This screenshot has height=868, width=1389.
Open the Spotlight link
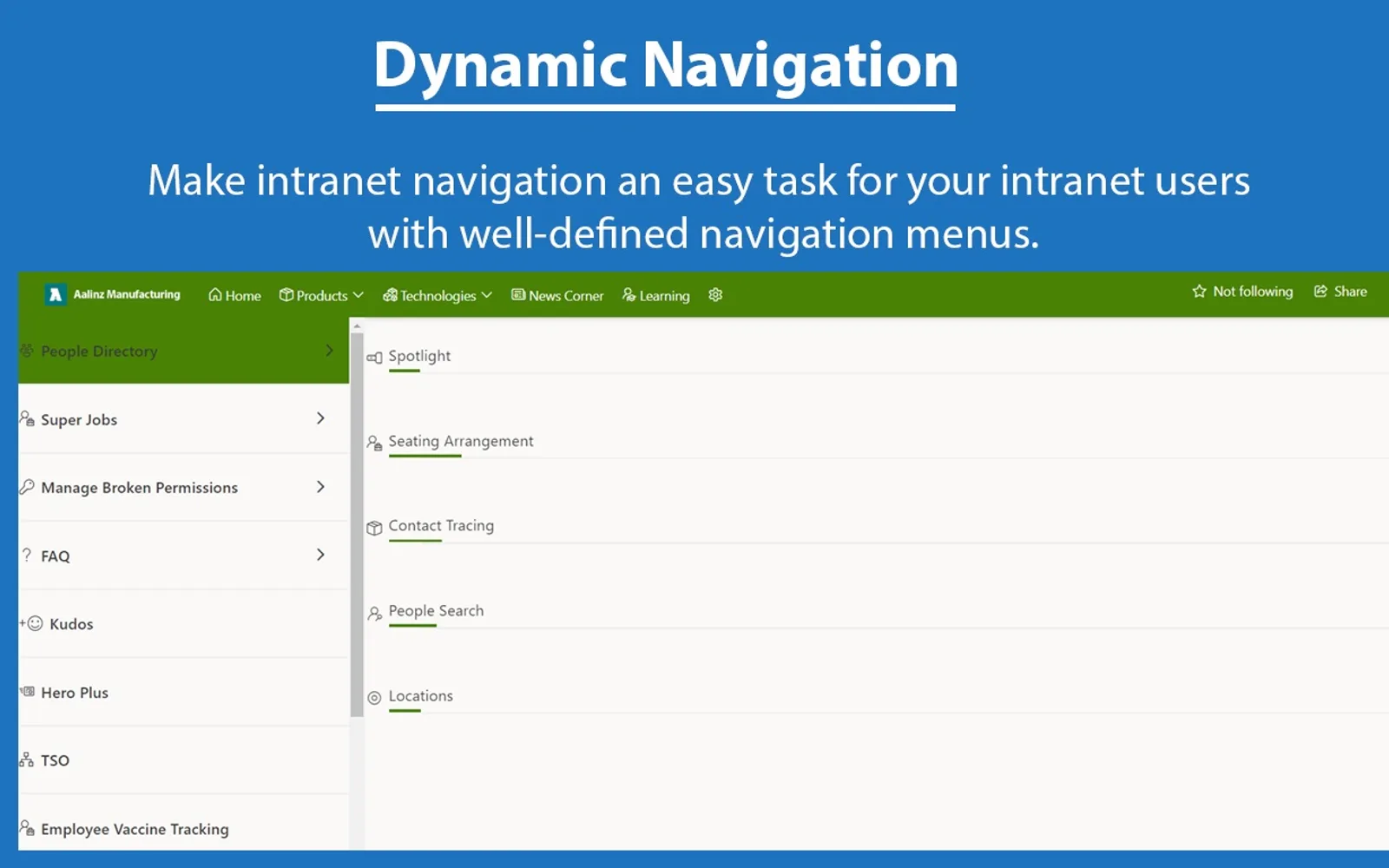(419, 356)
